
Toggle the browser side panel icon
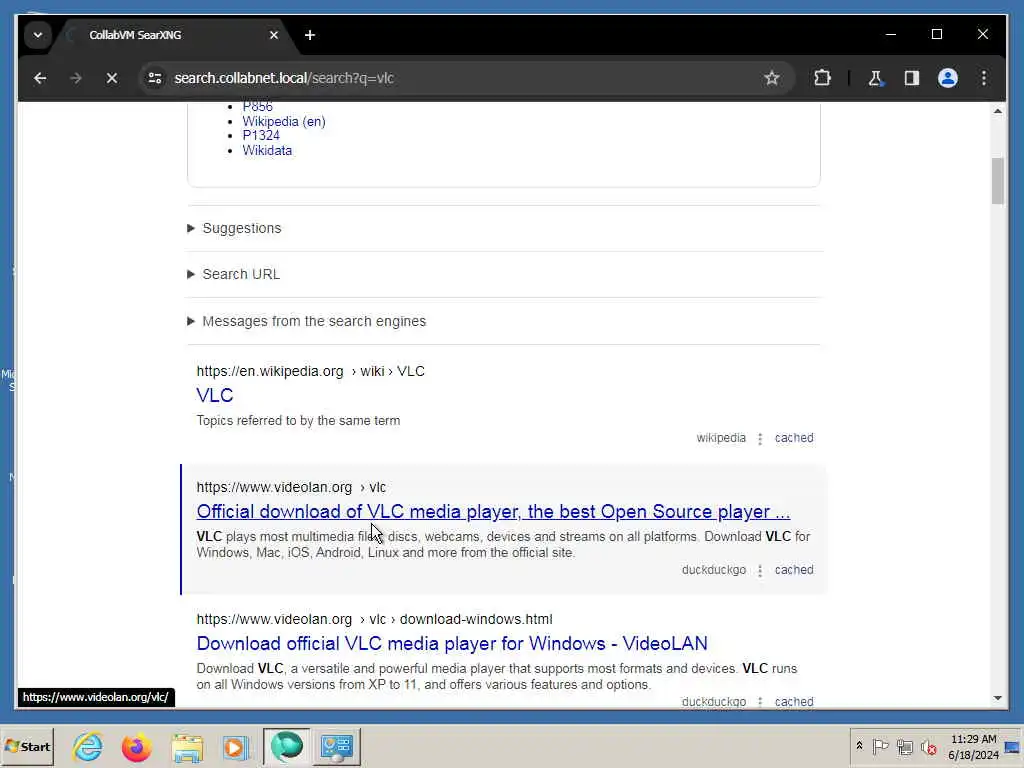point(912,78)
